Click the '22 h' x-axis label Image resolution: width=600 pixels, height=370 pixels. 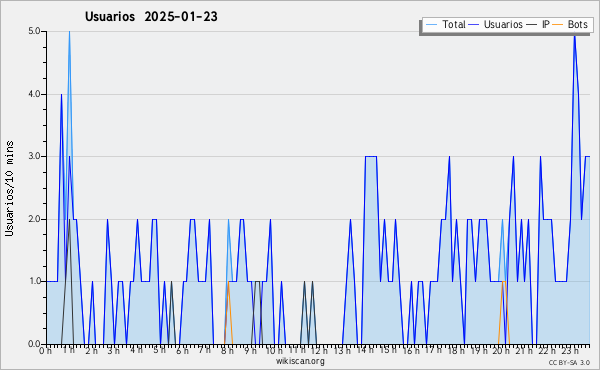[547, 351]
